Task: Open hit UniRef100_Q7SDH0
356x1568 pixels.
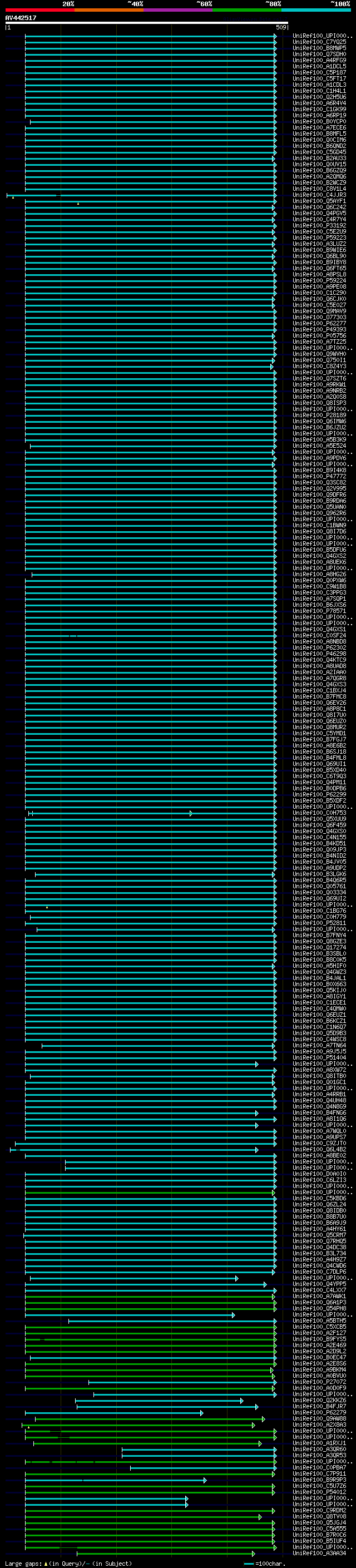Action: (319, 54)
